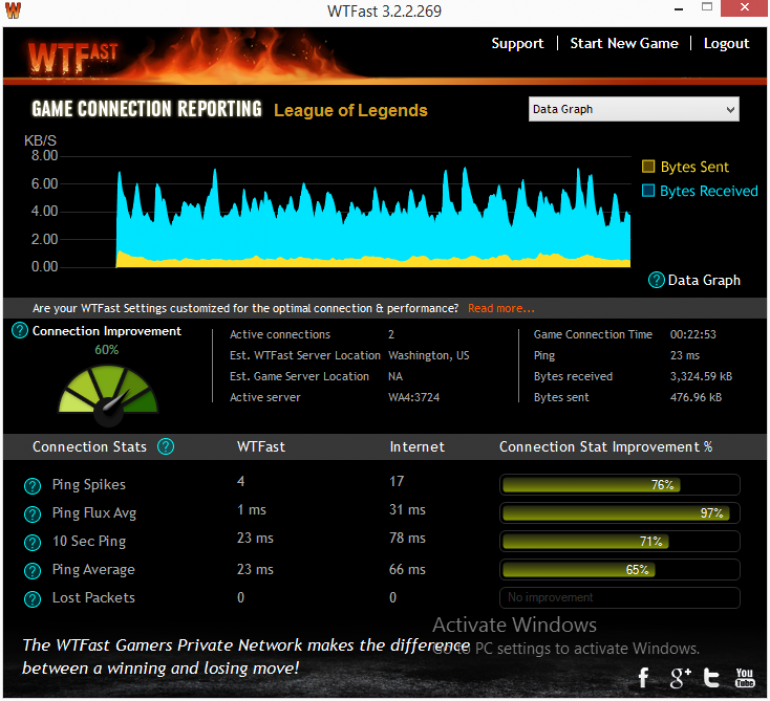Select Start New Game
The height and width of the screenshot is (701, 770).
click(x=624, y=43)
